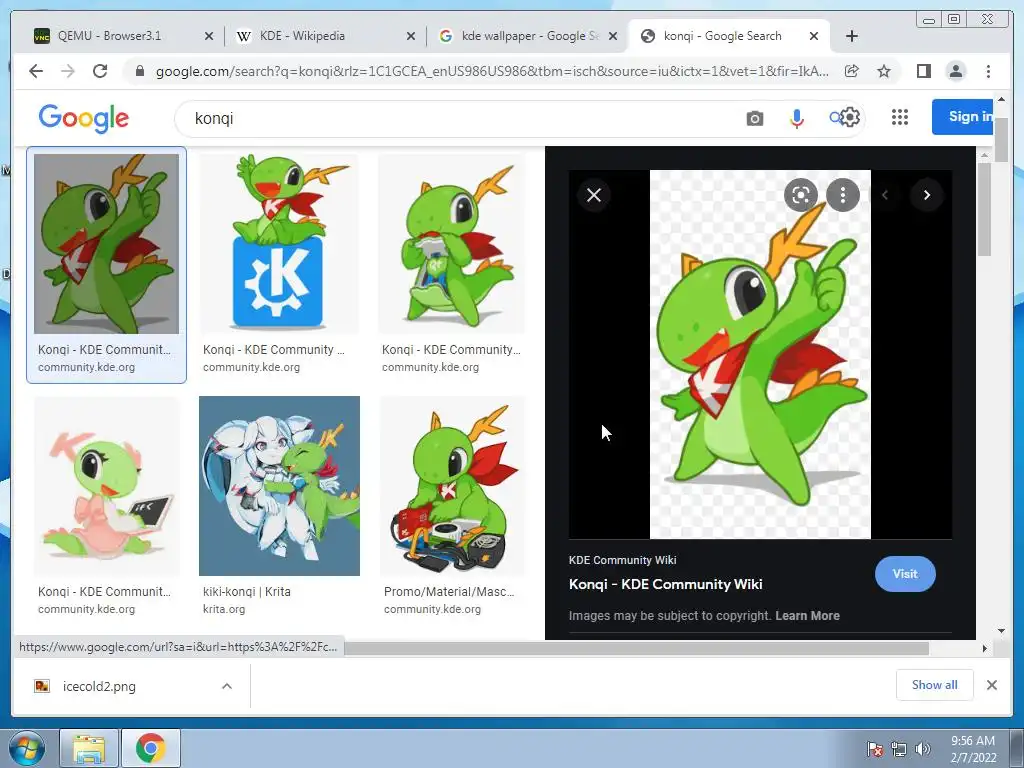
Task: Click the horizontal page scrollbar
Action: 637,648
